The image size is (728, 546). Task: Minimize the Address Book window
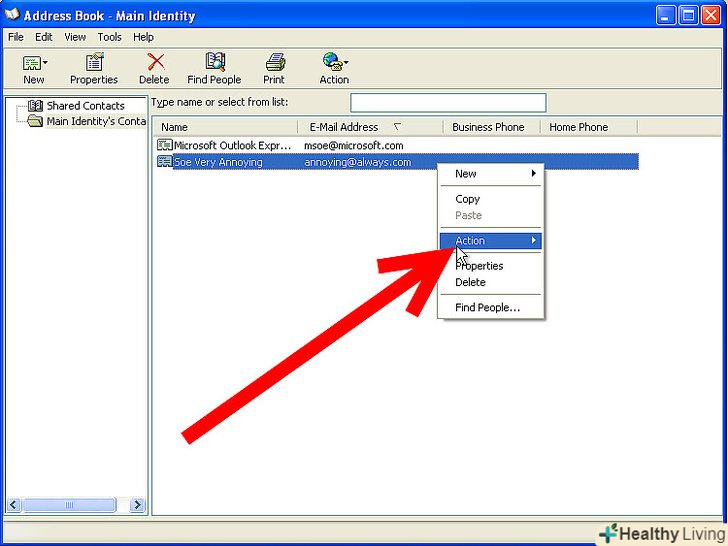pos(666,15)
